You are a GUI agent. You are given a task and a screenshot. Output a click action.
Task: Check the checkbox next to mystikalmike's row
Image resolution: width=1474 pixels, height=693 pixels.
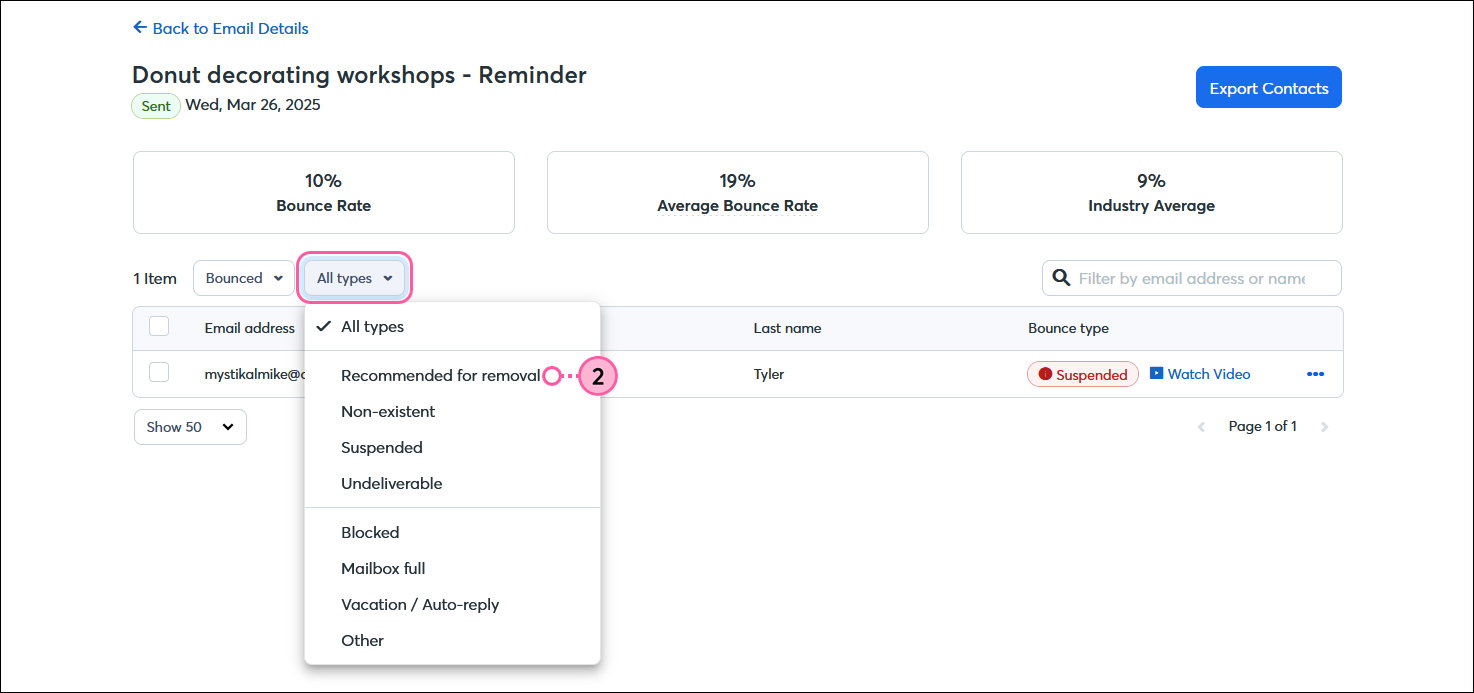159,371
